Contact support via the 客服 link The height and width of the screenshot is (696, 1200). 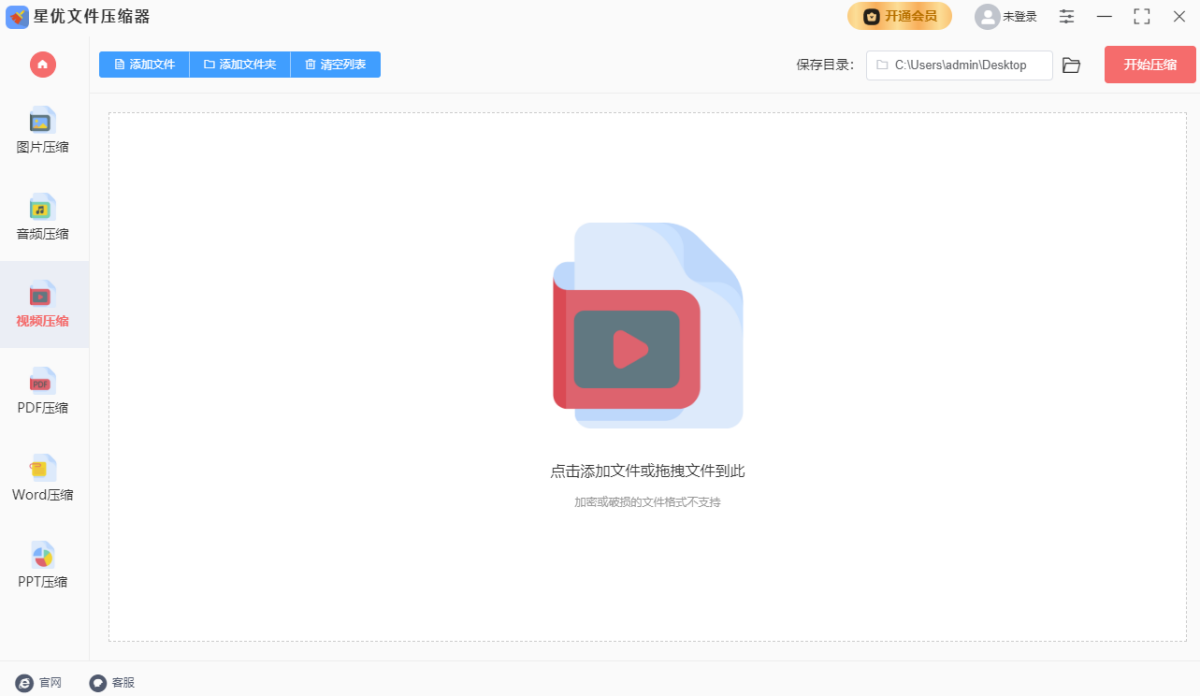(x=111, y=682)
